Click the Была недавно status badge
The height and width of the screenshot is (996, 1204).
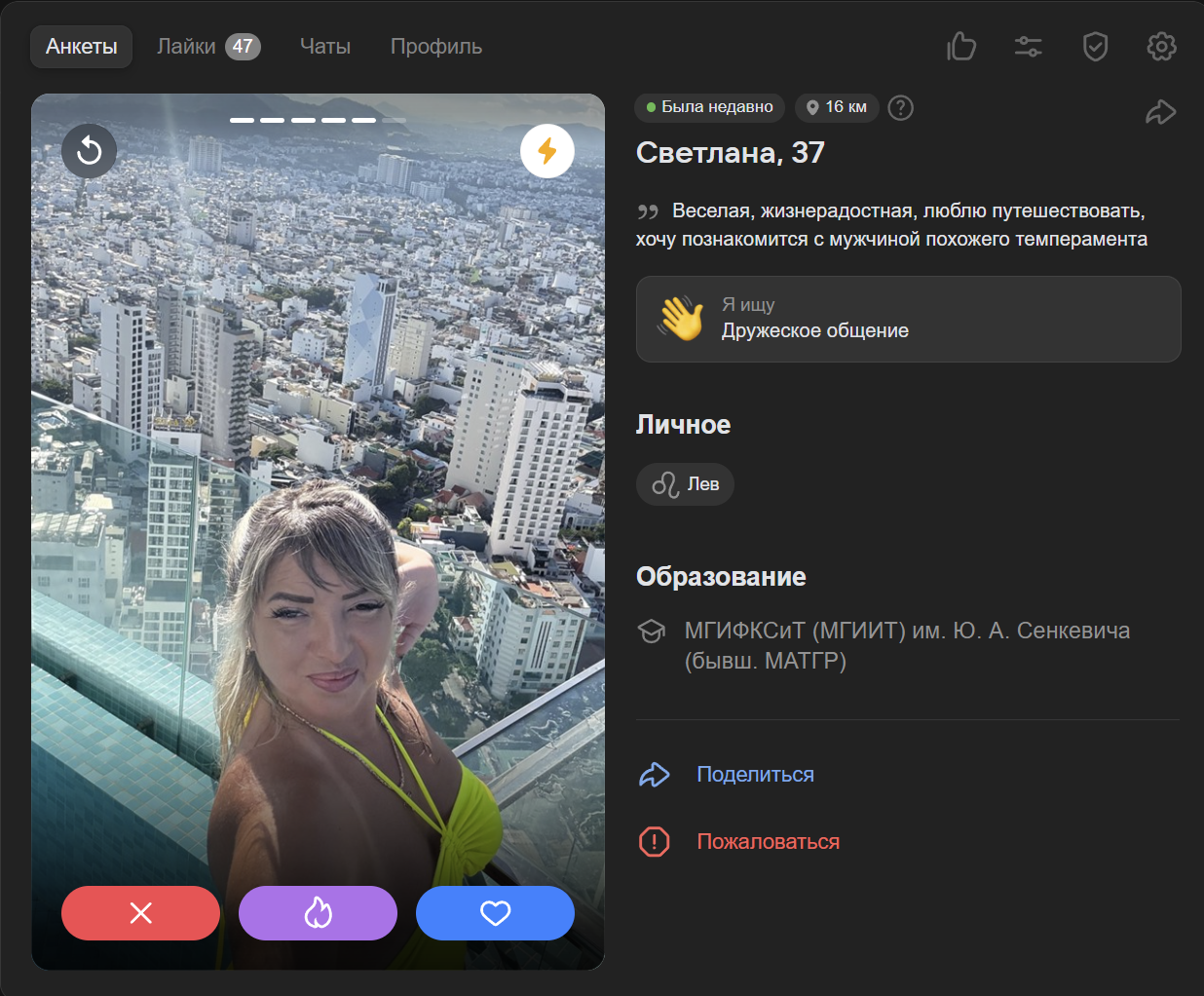pos(709,107)
